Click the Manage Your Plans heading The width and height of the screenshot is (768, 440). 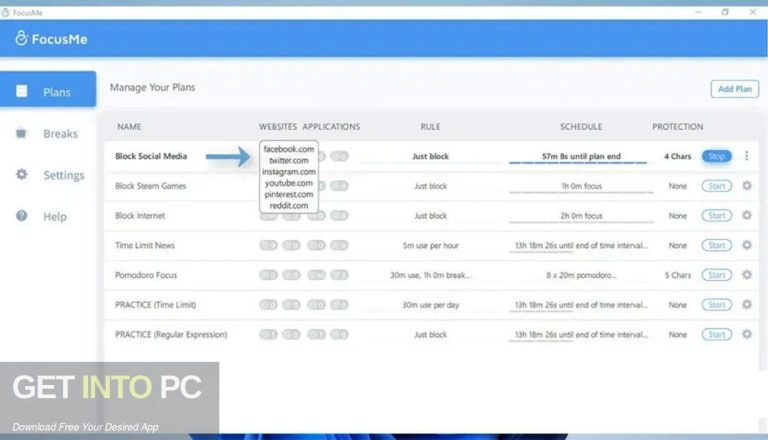click(152, 87)
